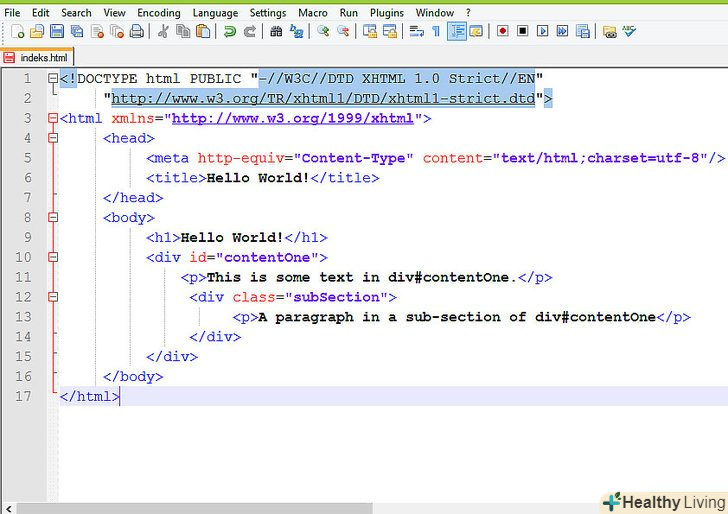Image resolution: width=728 pixels, height=514 pixels.
Task: Click the Print icon in toolbar
Action: coord(137,32)
